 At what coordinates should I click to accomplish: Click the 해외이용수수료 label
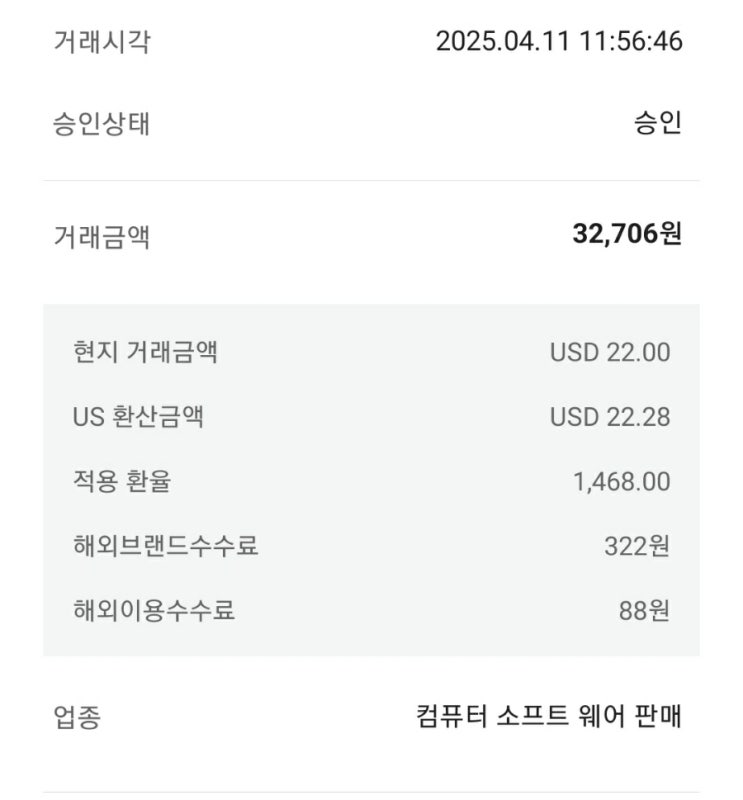(154, 610)
